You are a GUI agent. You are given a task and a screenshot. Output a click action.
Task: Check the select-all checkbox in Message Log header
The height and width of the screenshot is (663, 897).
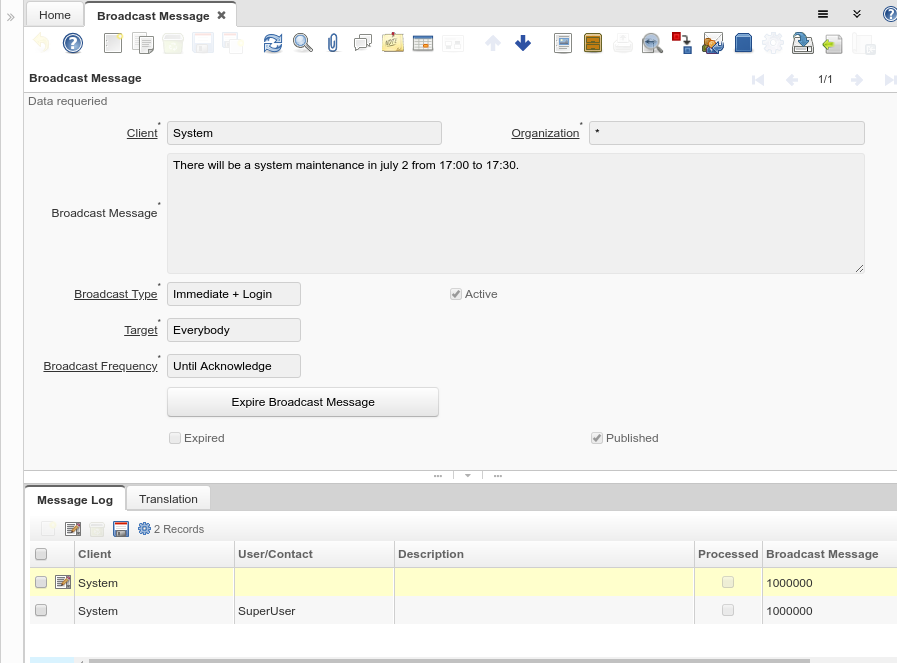pos(41,554)
